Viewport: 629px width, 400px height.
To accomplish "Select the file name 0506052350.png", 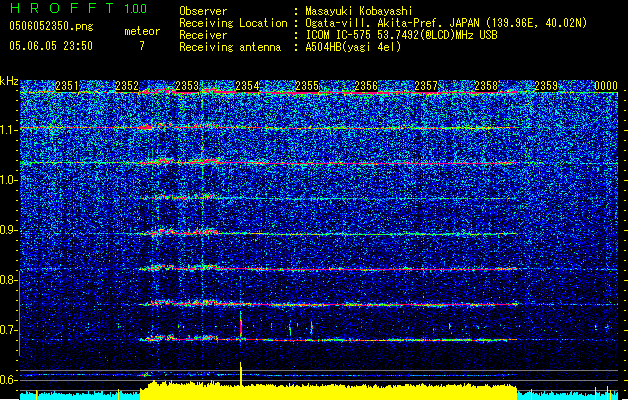I will click(51, 26).
